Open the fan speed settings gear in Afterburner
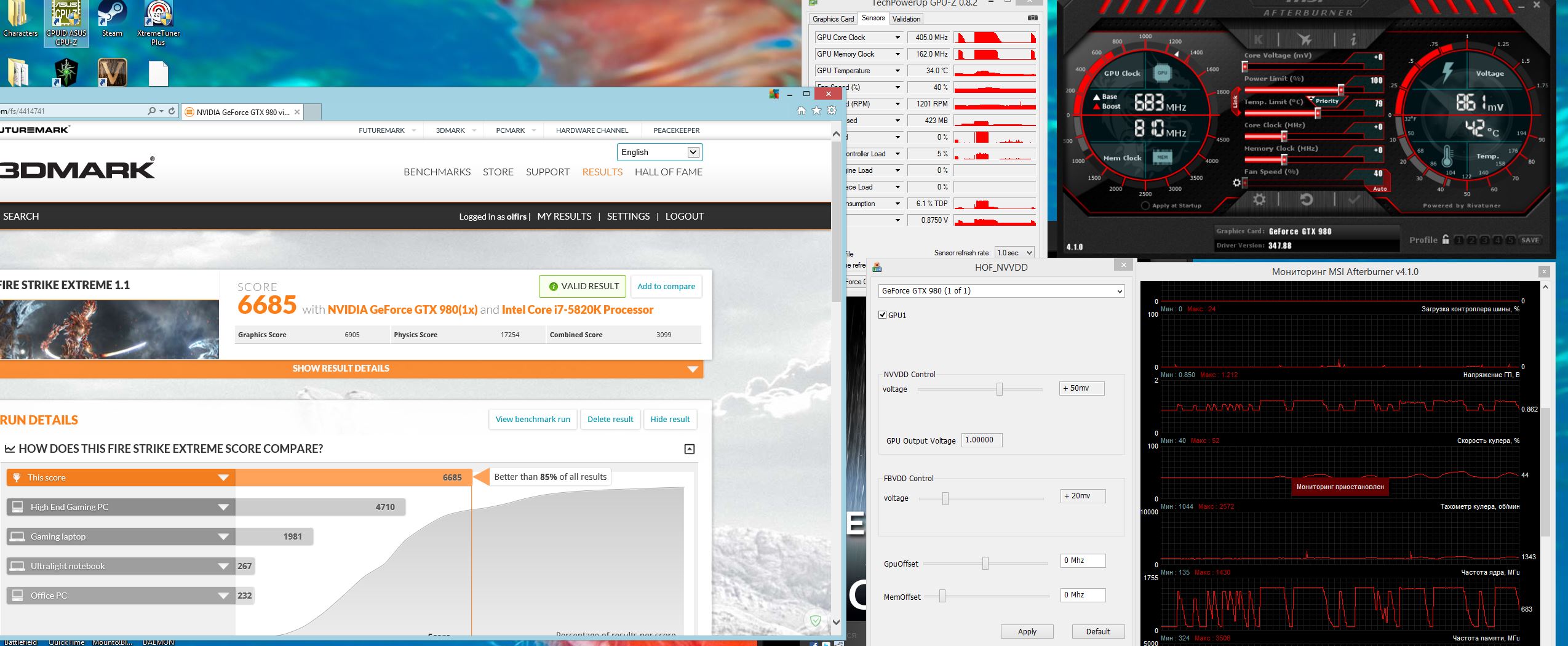This screenshot has height=646, width=1568. (x=1236, y=183)
